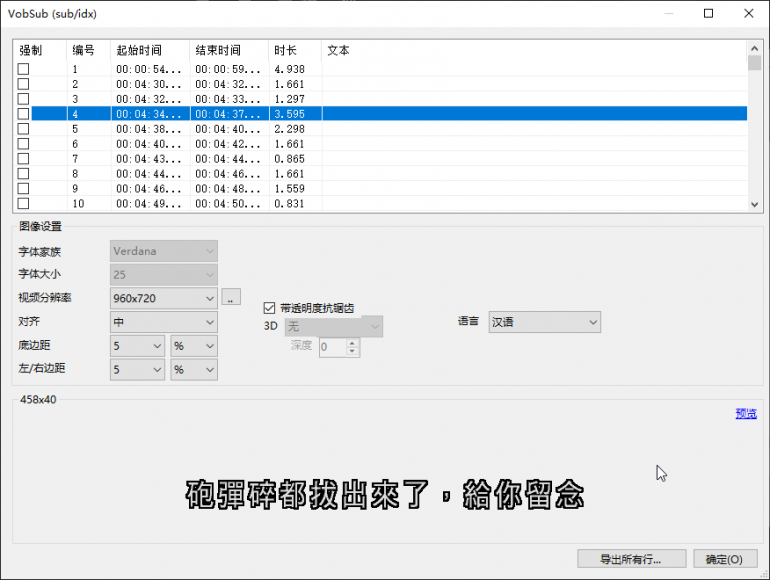Decrease the 深度 depth spinner
770x580 pixels.
click(352, 351)
